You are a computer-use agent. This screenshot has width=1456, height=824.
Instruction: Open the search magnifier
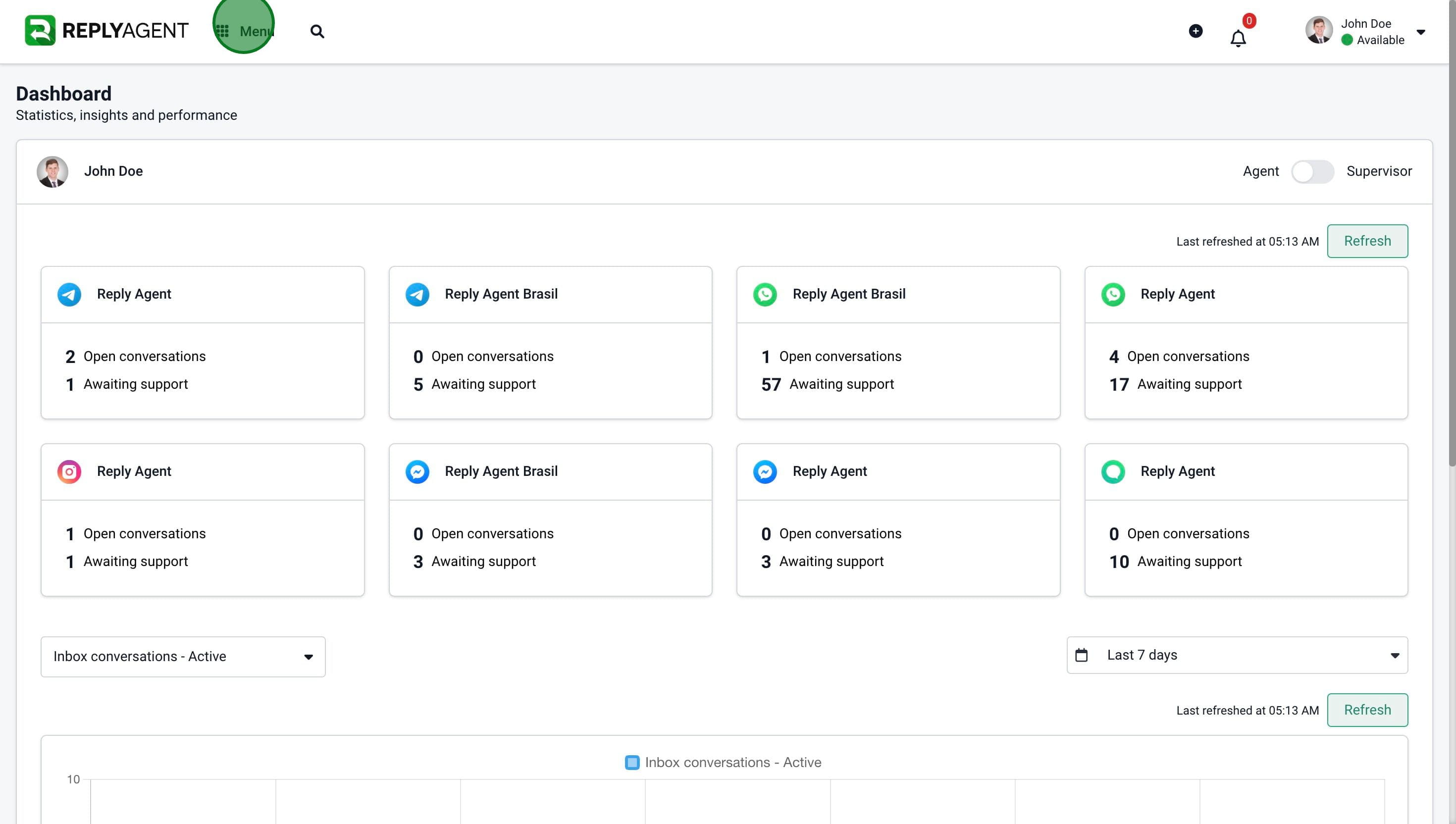tap(317, 31)
